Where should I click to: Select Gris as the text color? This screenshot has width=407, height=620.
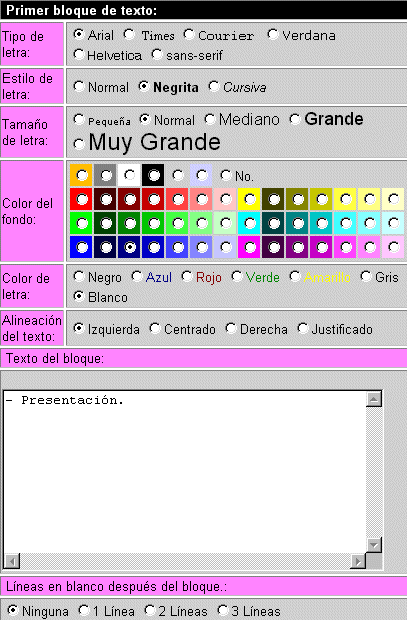coord(366,276)
